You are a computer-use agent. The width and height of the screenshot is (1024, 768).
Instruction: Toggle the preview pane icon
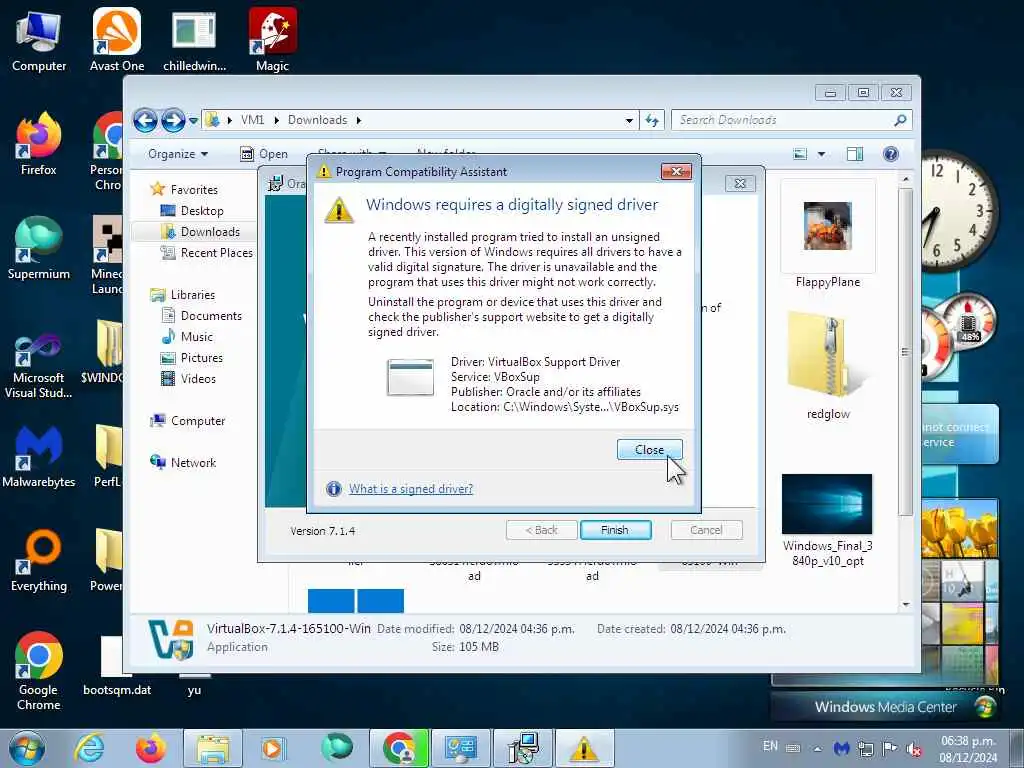coord(854,154)
